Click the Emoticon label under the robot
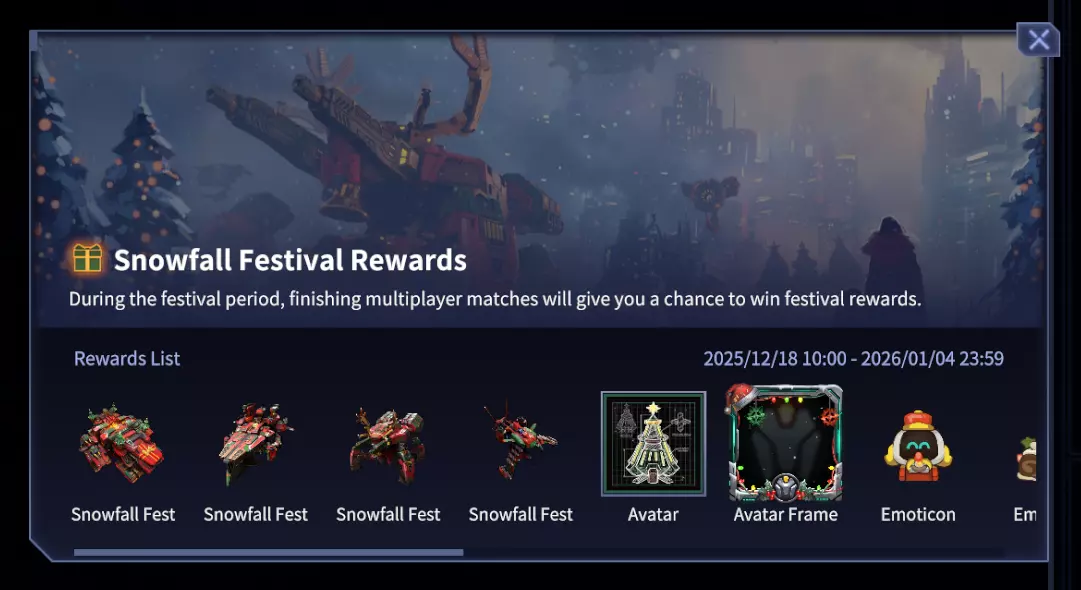This screenshot has width=1081, height=590. click(x=918, y=514)
